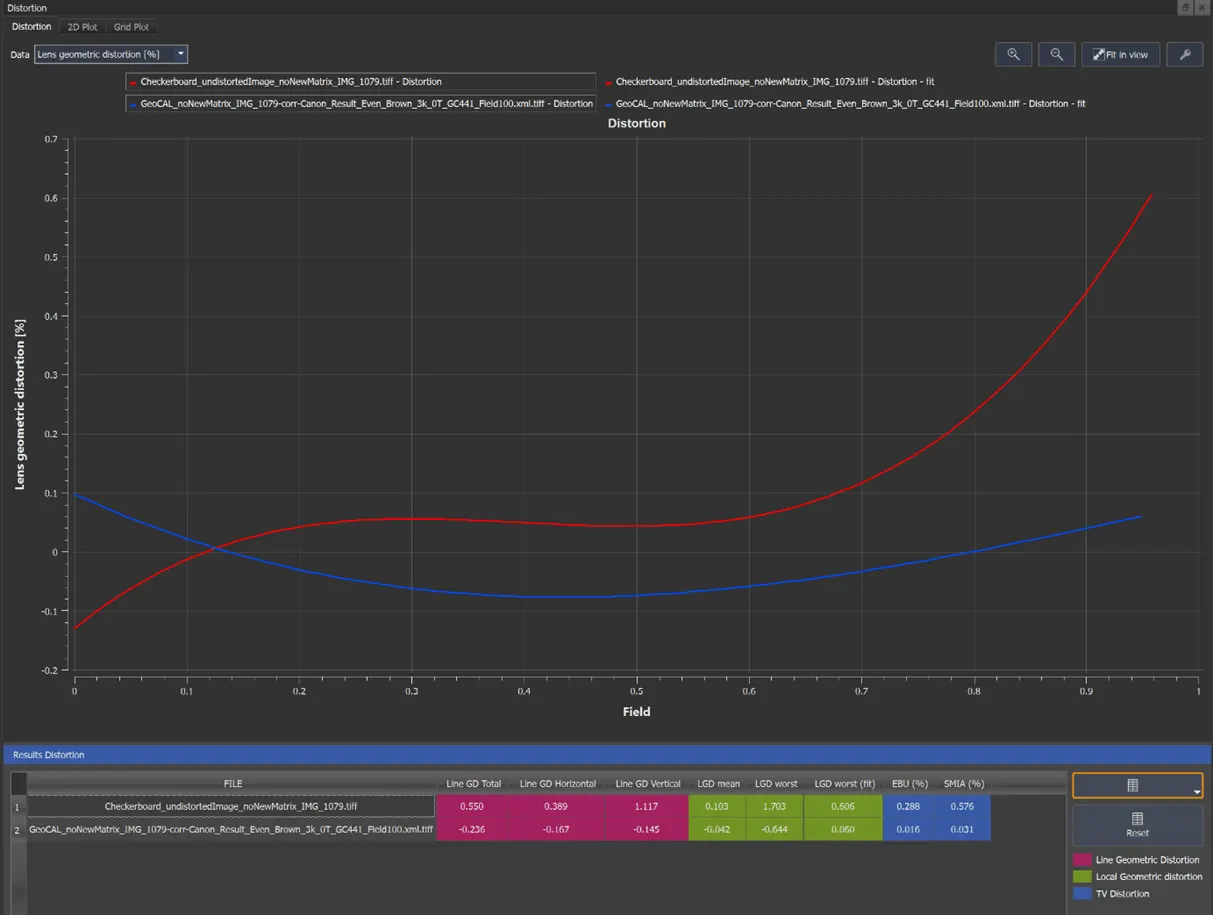This screenshot has width=1213, height=915.
Task: Click the zoom out magnifier icon
Action: coord(1056,55)
